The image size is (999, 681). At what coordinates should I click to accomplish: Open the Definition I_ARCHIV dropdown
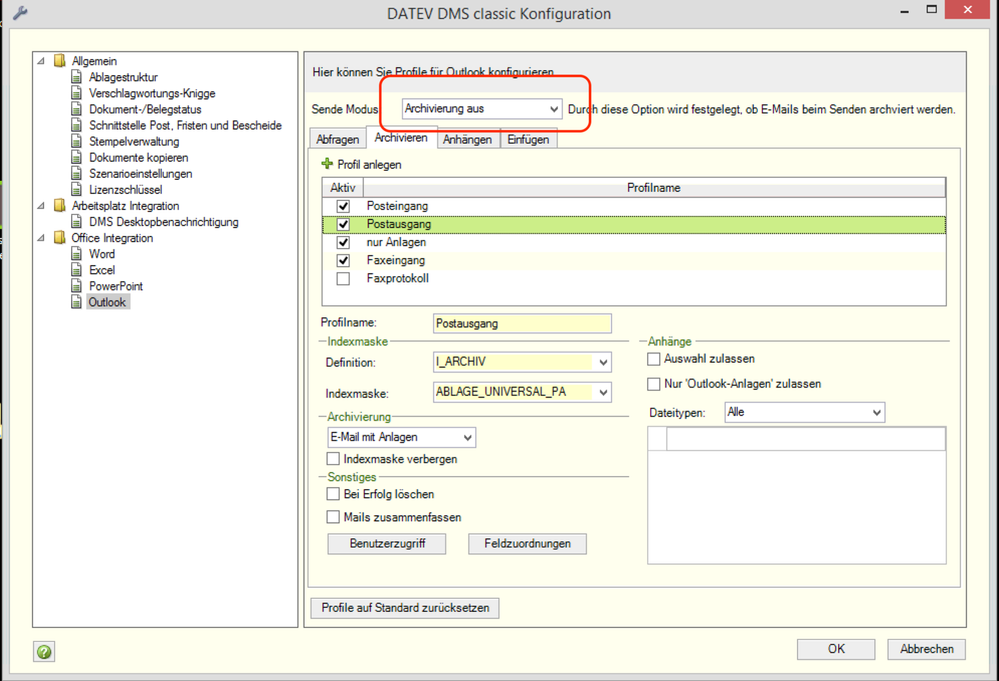pyautogui.click(x=522, y=362)
